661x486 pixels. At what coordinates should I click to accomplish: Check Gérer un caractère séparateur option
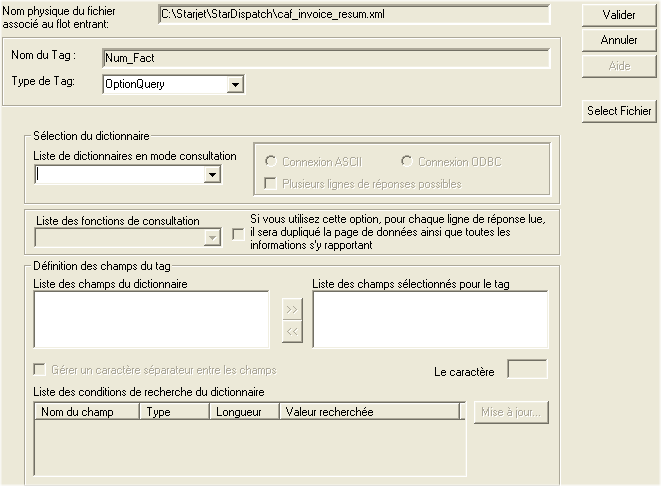[x=41, y=369]
